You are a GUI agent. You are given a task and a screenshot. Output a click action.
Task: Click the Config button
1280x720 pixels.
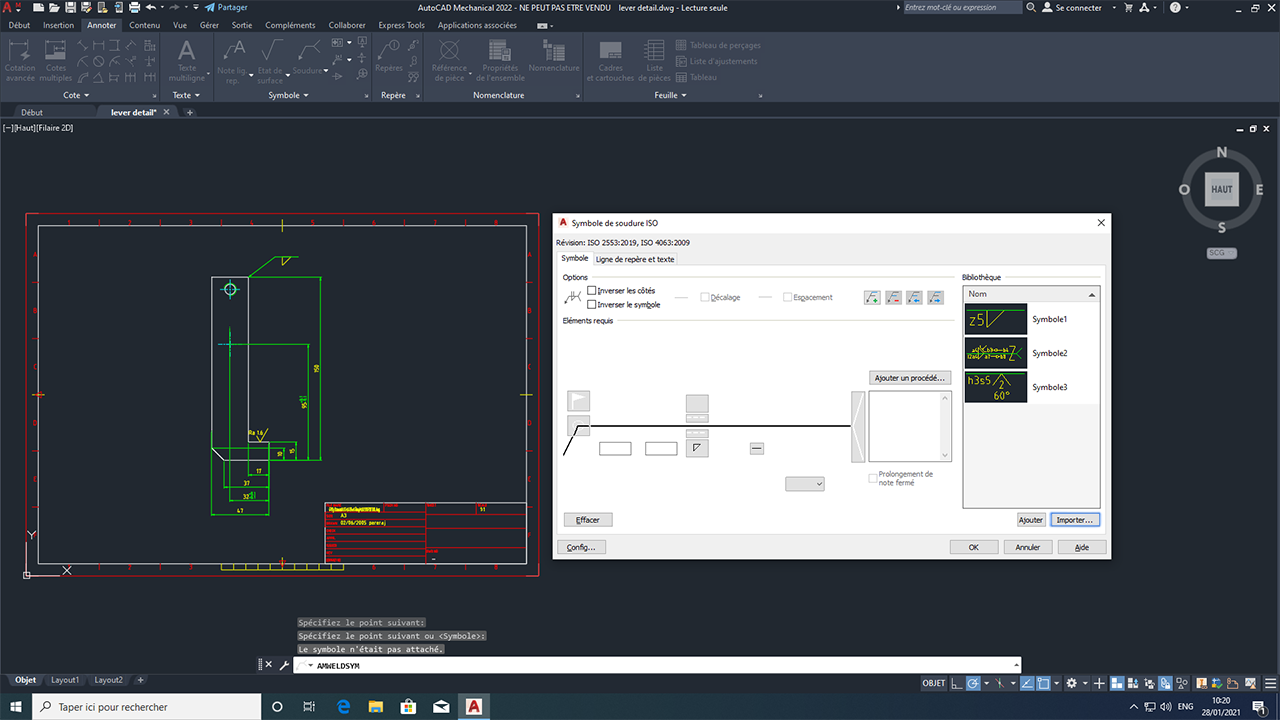tap(581, 547)
